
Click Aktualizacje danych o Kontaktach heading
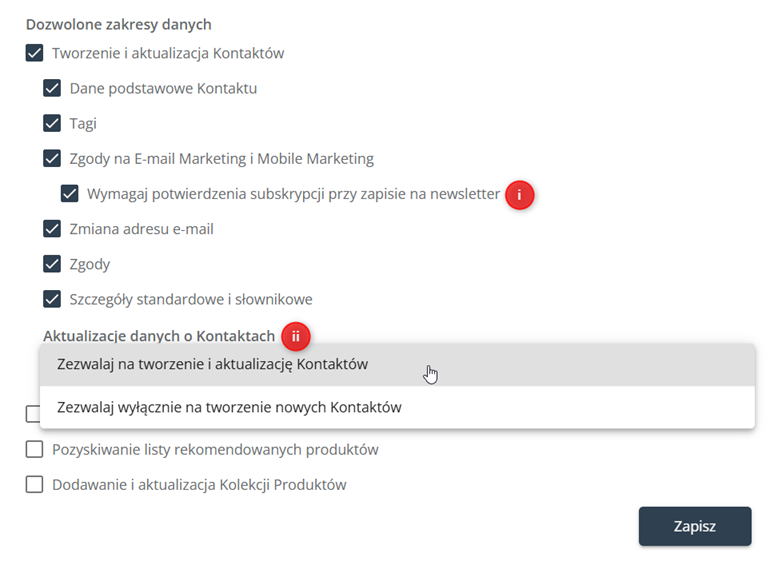tap(159, 336)
